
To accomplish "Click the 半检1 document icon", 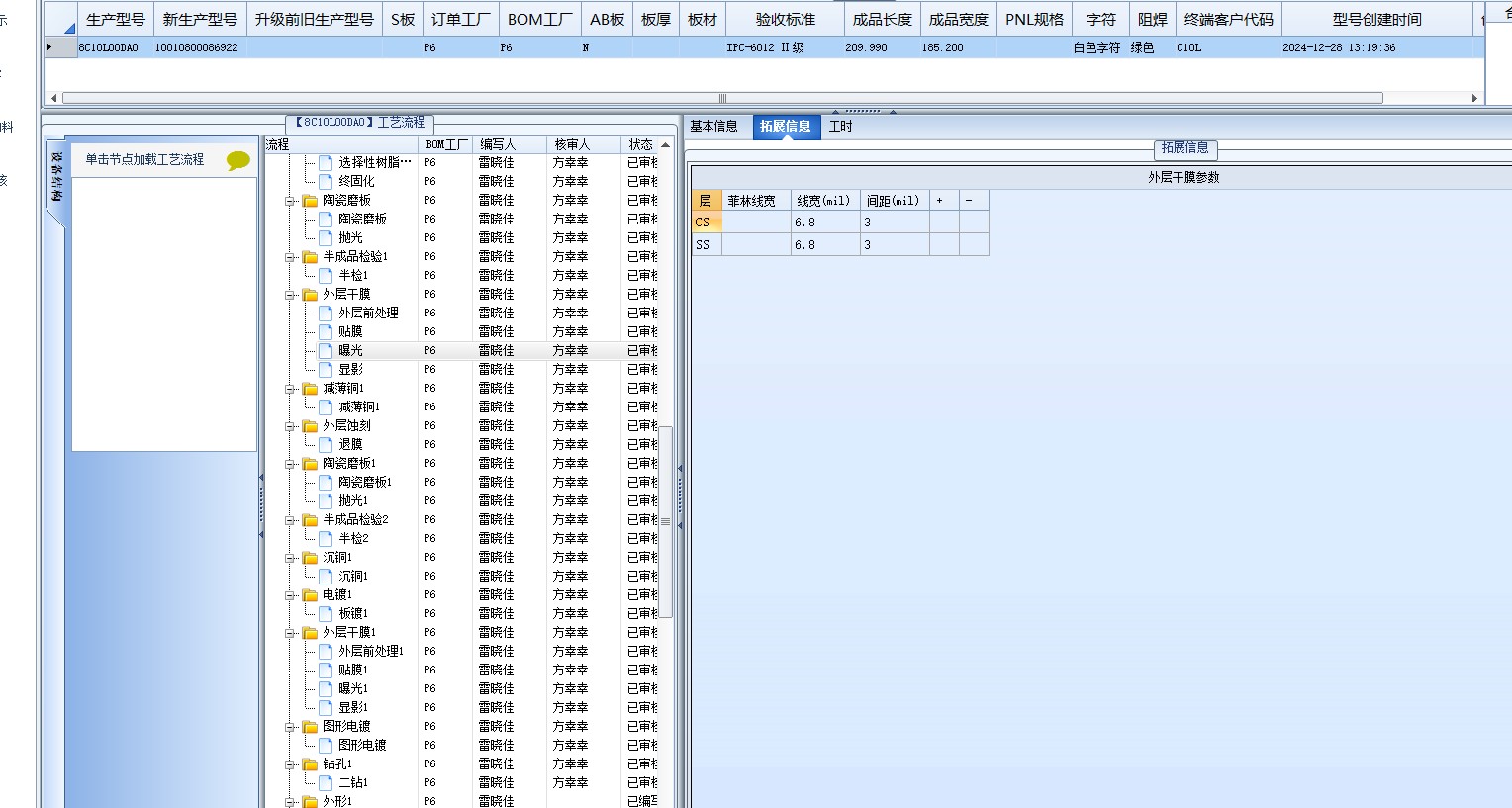I will 326,275.
